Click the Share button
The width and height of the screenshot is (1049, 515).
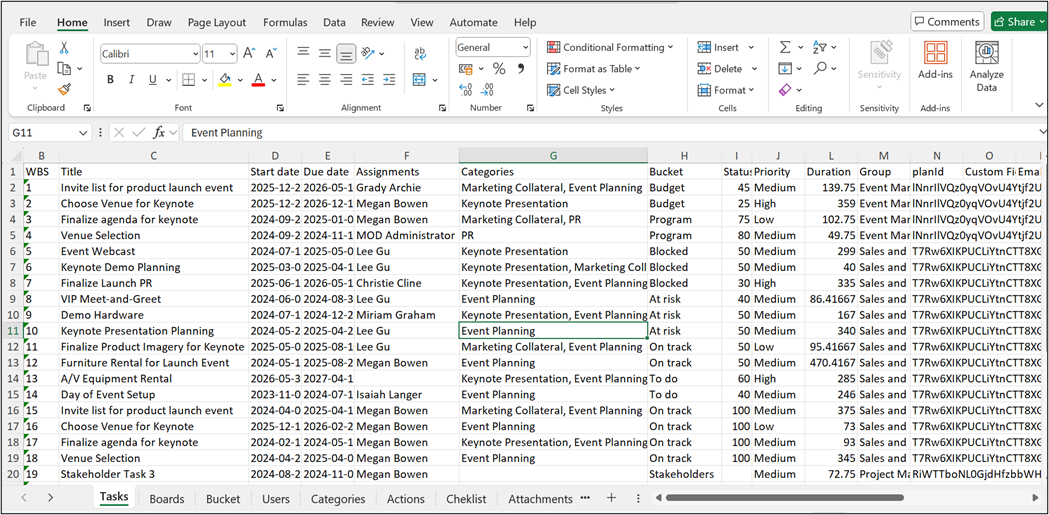[x=1014, y=22]
